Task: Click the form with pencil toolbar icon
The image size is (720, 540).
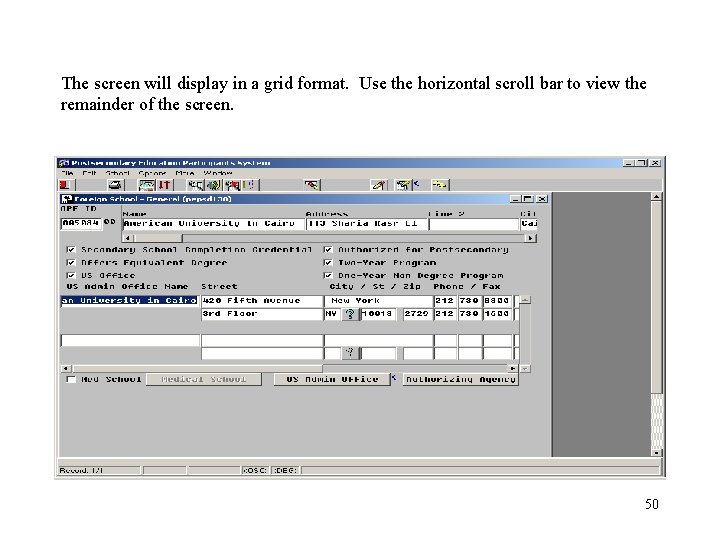Action: 403,185
